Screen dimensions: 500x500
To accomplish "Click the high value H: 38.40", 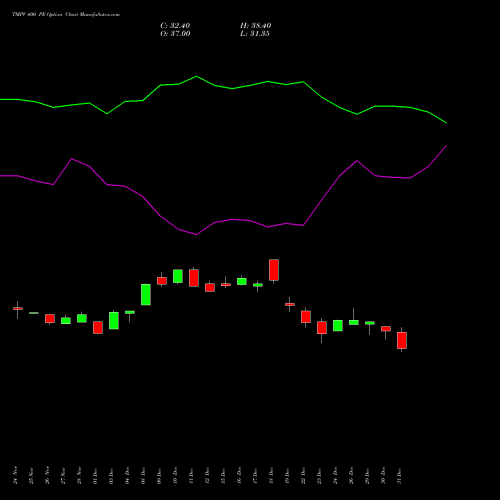I will click(256, 26).
